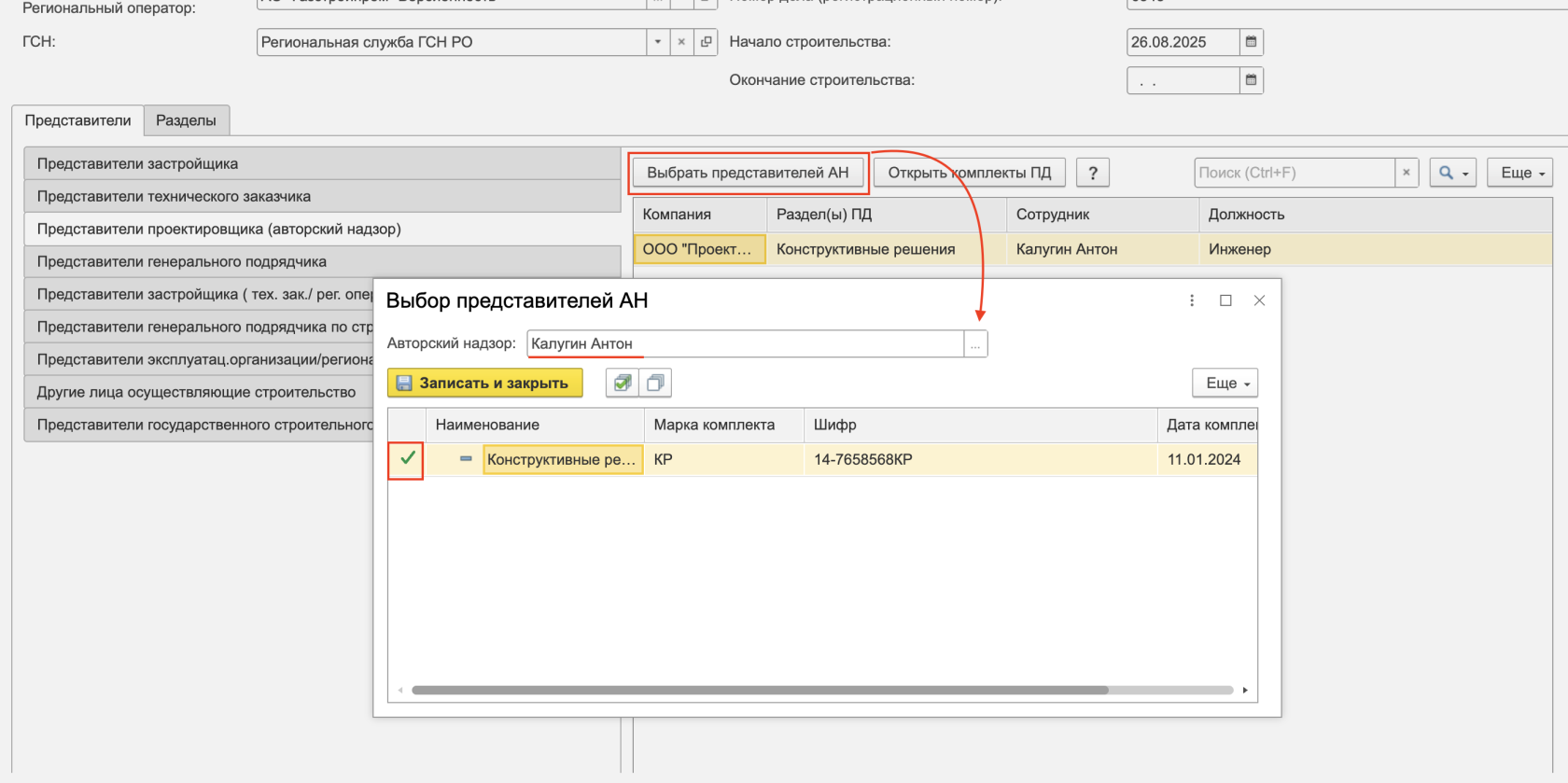Screen dimensions: 1568x783
Task: Select the 14-7658568КР cipher cell
Action: [981, 459]
